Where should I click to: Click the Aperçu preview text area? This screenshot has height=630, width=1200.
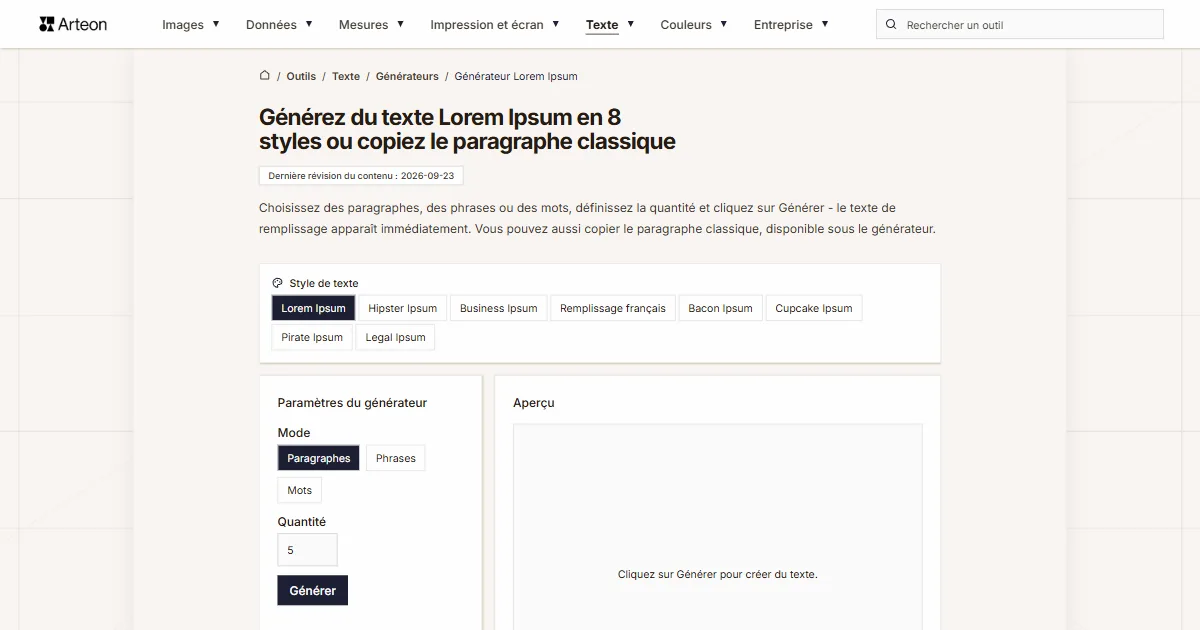(718, 527)
